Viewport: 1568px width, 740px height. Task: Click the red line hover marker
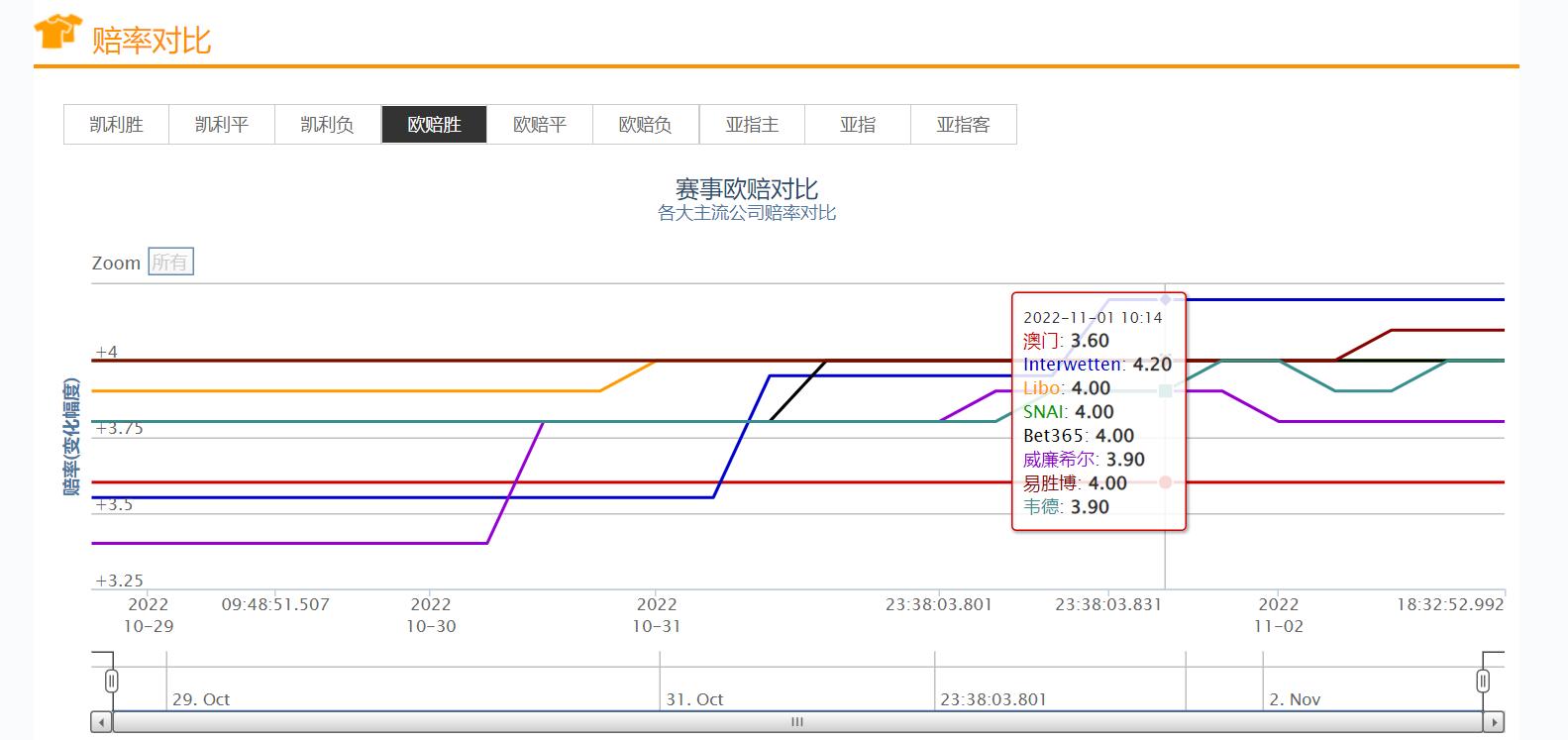coord(1166,482)
